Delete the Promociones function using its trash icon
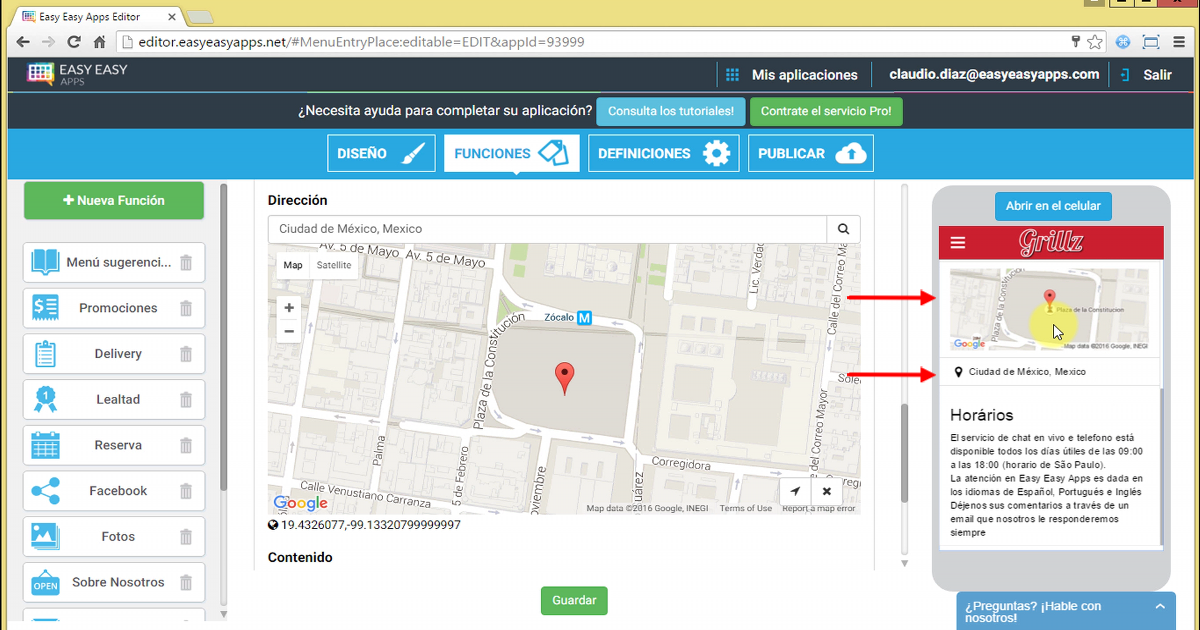 pos(186,308)
